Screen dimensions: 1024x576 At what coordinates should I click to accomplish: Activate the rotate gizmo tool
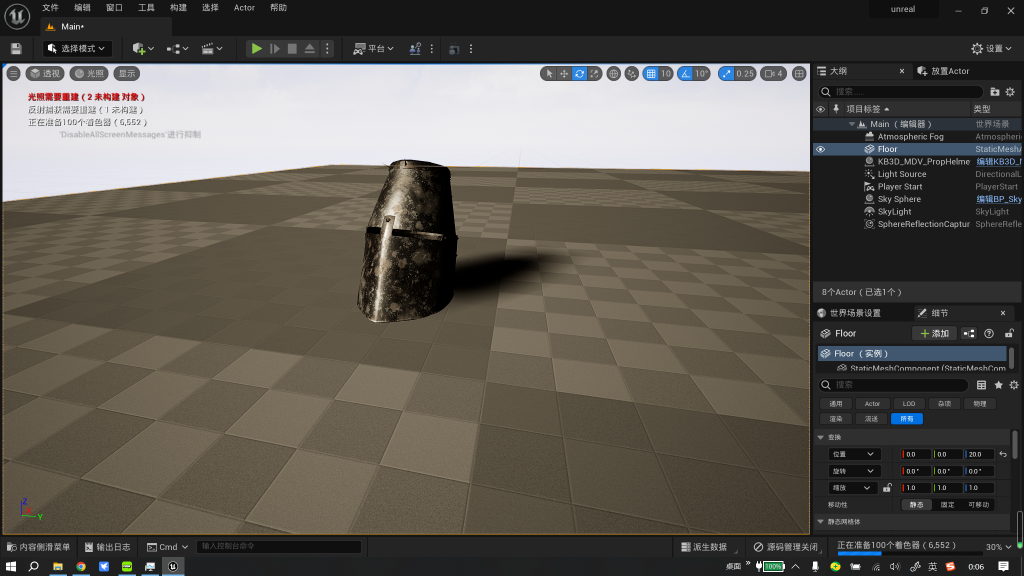click(x=579, y=74)
